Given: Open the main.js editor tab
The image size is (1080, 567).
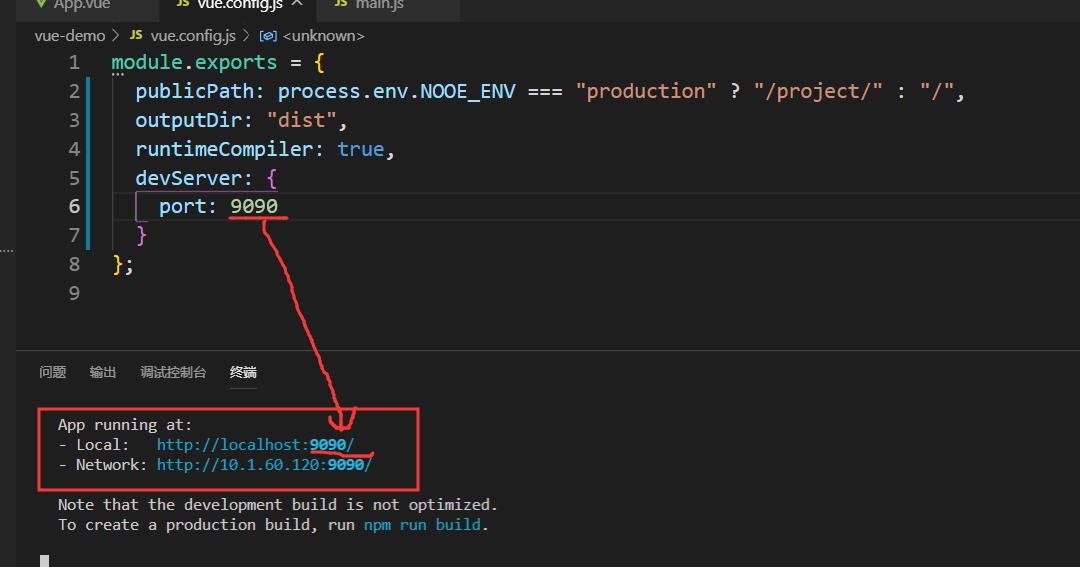Looking at the screenshot, I should 379,5.
